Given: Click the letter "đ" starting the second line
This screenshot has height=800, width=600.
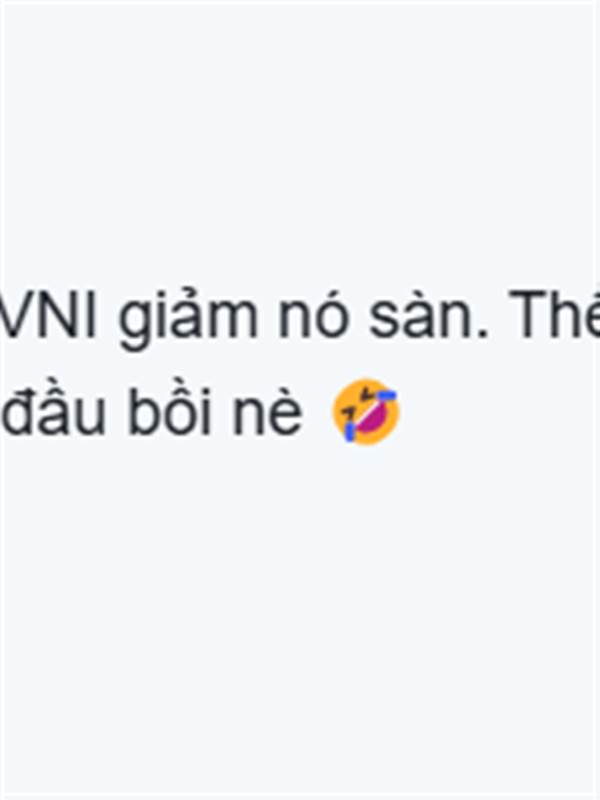Looking at the screenshot, I should coord(16,411).
